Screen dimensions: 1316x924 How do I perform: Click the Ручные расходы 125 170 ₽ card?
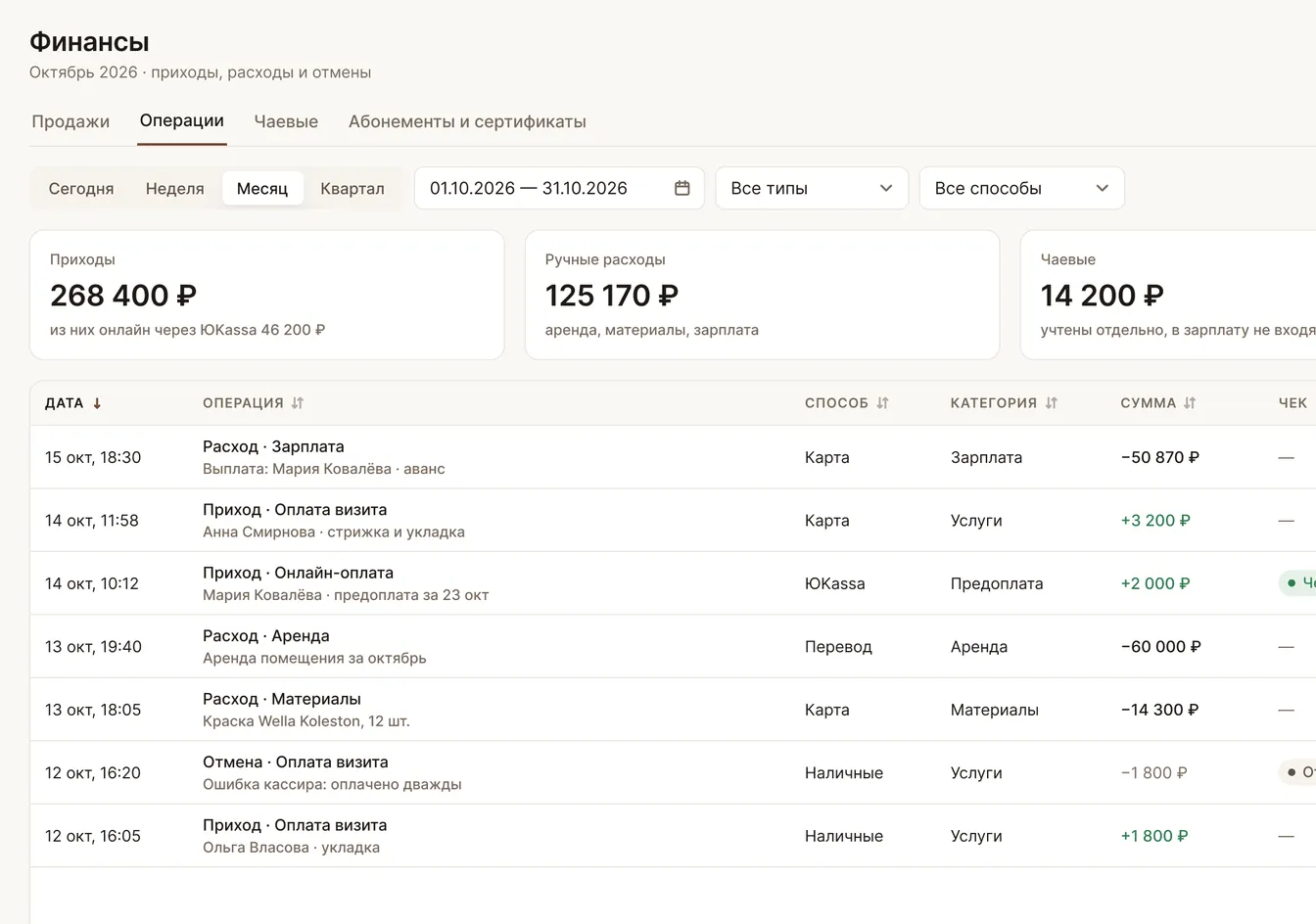click(762, 295)
